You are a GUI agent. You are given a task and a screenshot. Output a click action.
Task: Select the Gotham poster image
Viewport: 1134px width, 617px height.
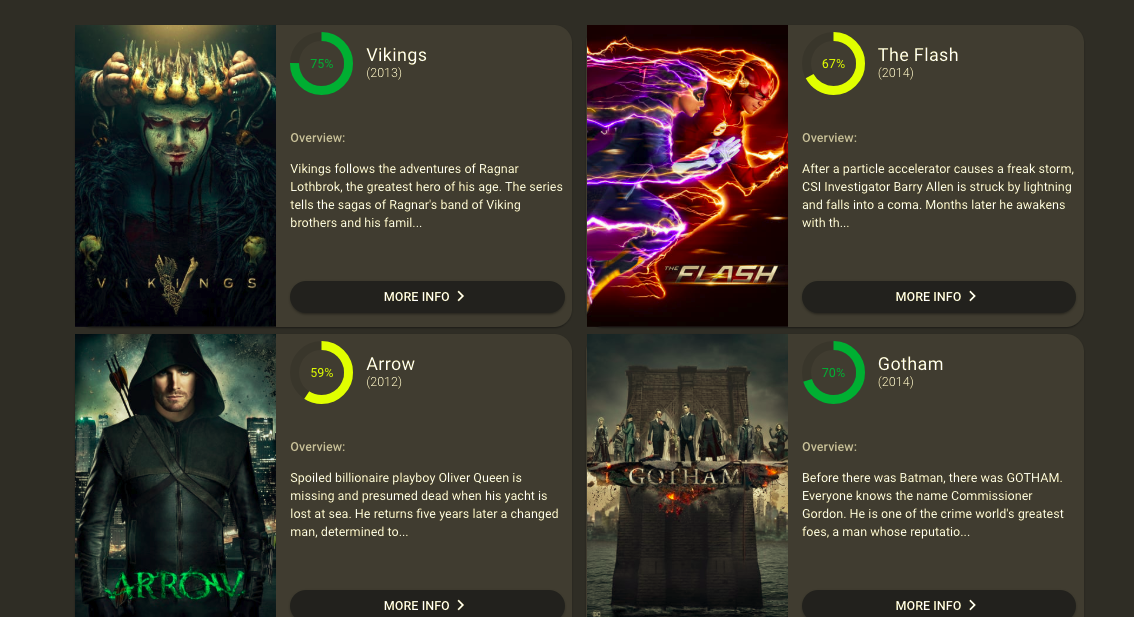pos(687,476)
